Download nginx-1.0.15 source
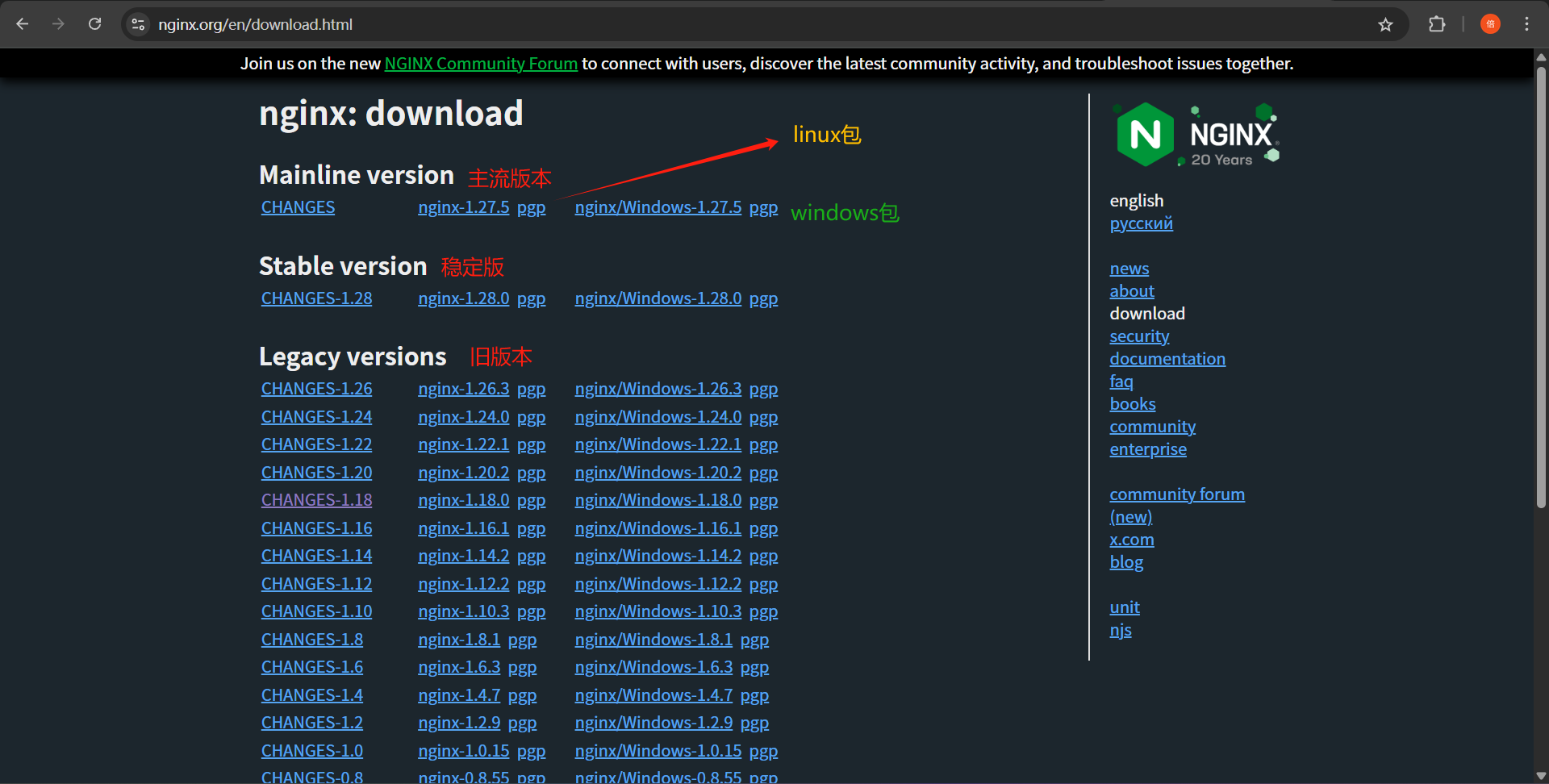1549x784 pixels. [x=464, y=751]
